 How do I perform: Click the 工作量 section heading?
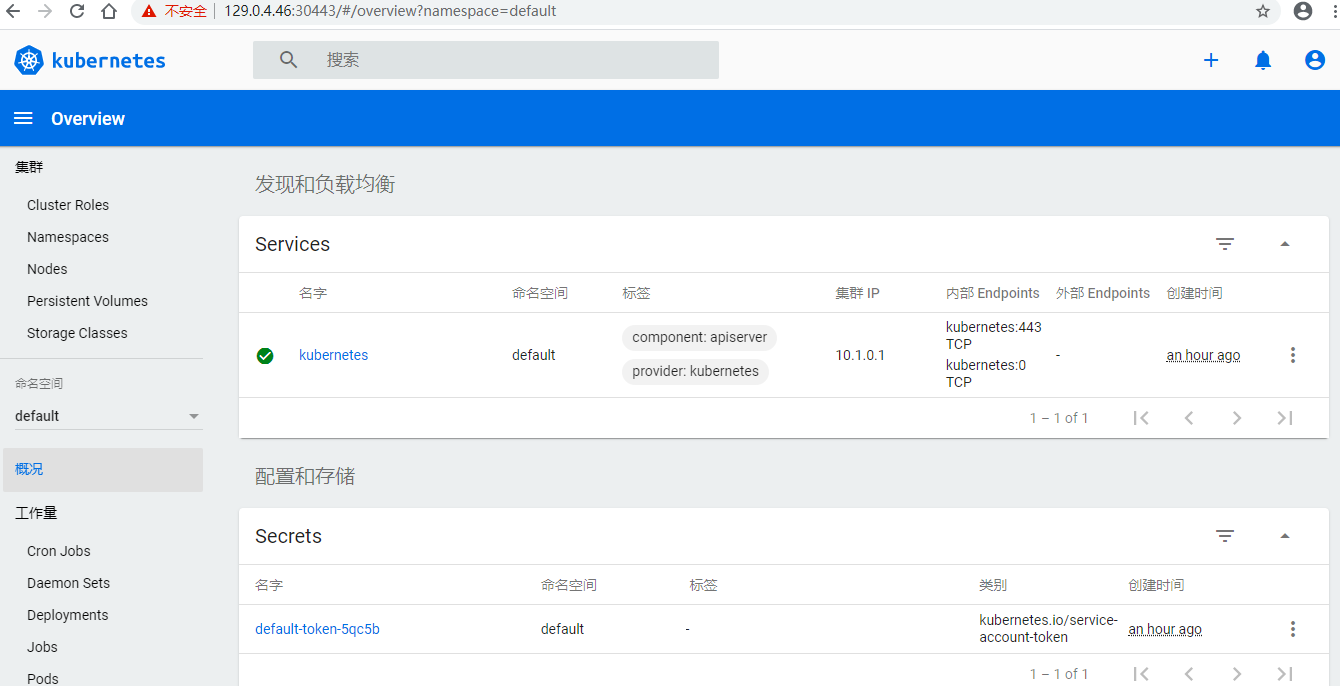[x=36, y=513]
